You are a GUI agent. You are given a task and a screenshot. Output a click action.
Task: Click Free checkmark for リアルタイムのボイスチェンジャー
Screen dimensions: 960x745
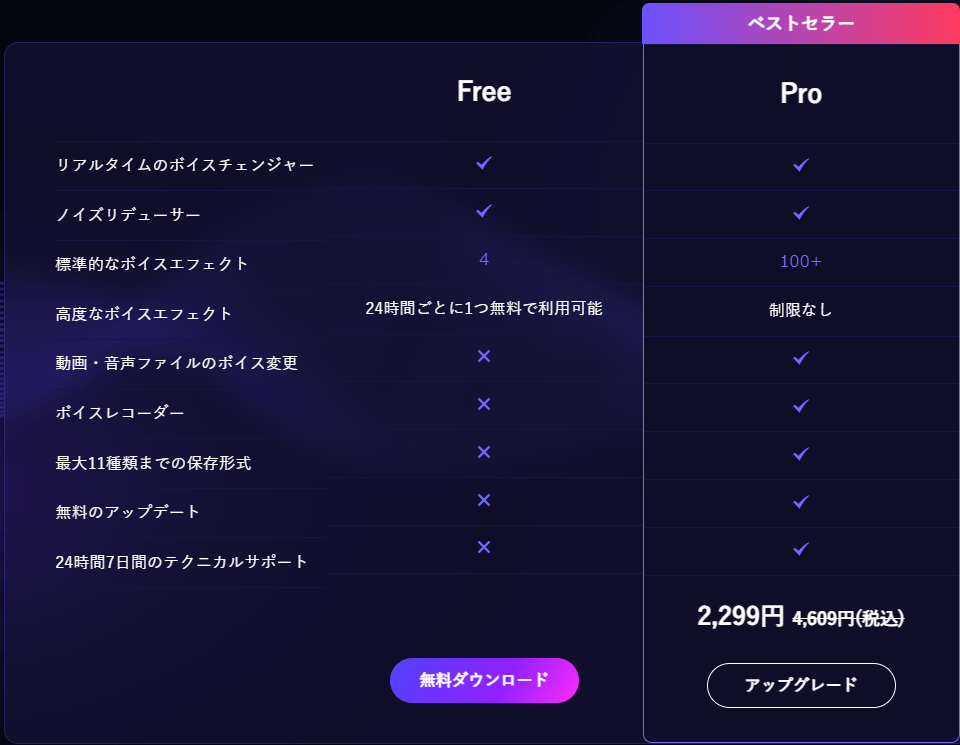484,162
